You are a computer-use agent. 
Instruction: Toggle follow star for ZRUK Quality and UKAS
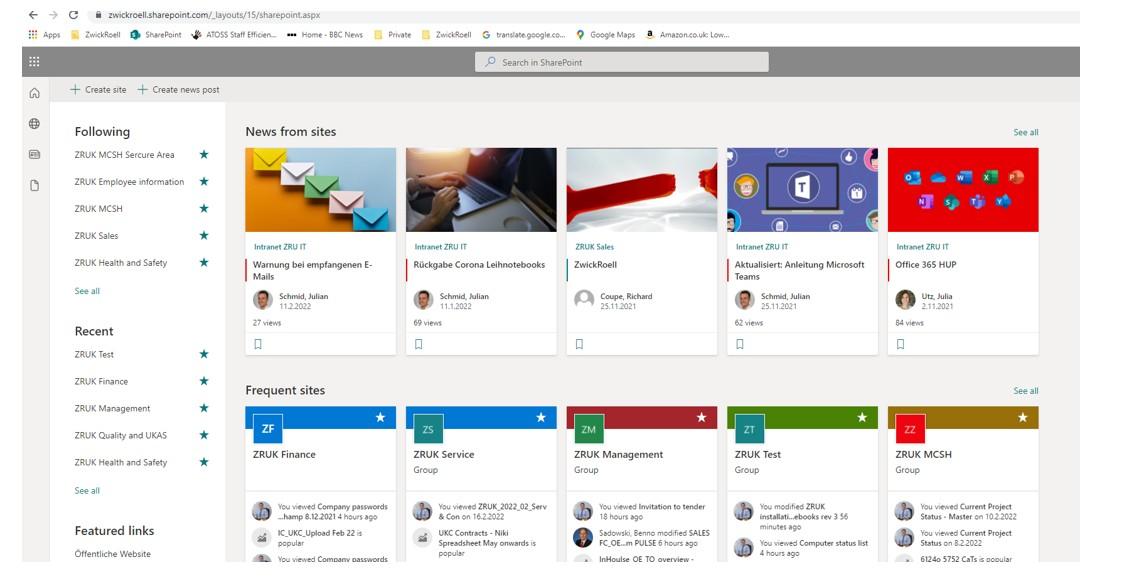click(204, 435)
